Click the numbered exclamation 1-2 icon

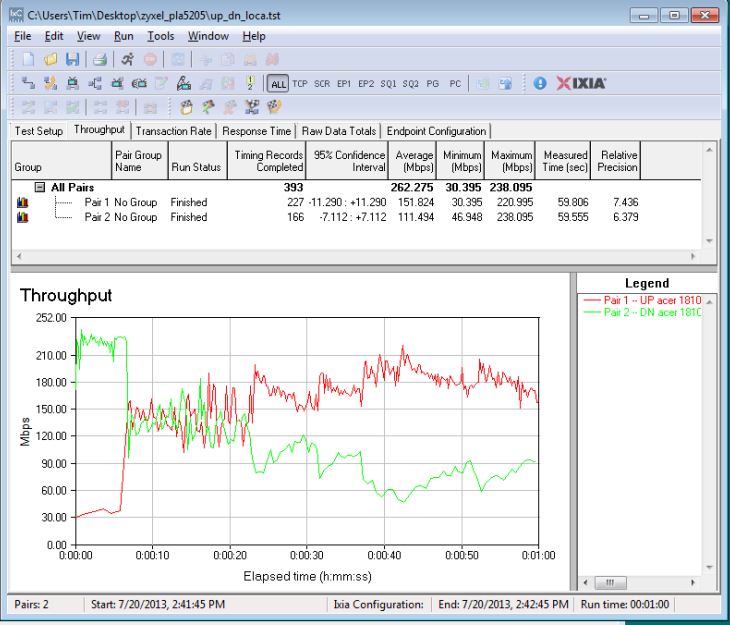point(250,83)
